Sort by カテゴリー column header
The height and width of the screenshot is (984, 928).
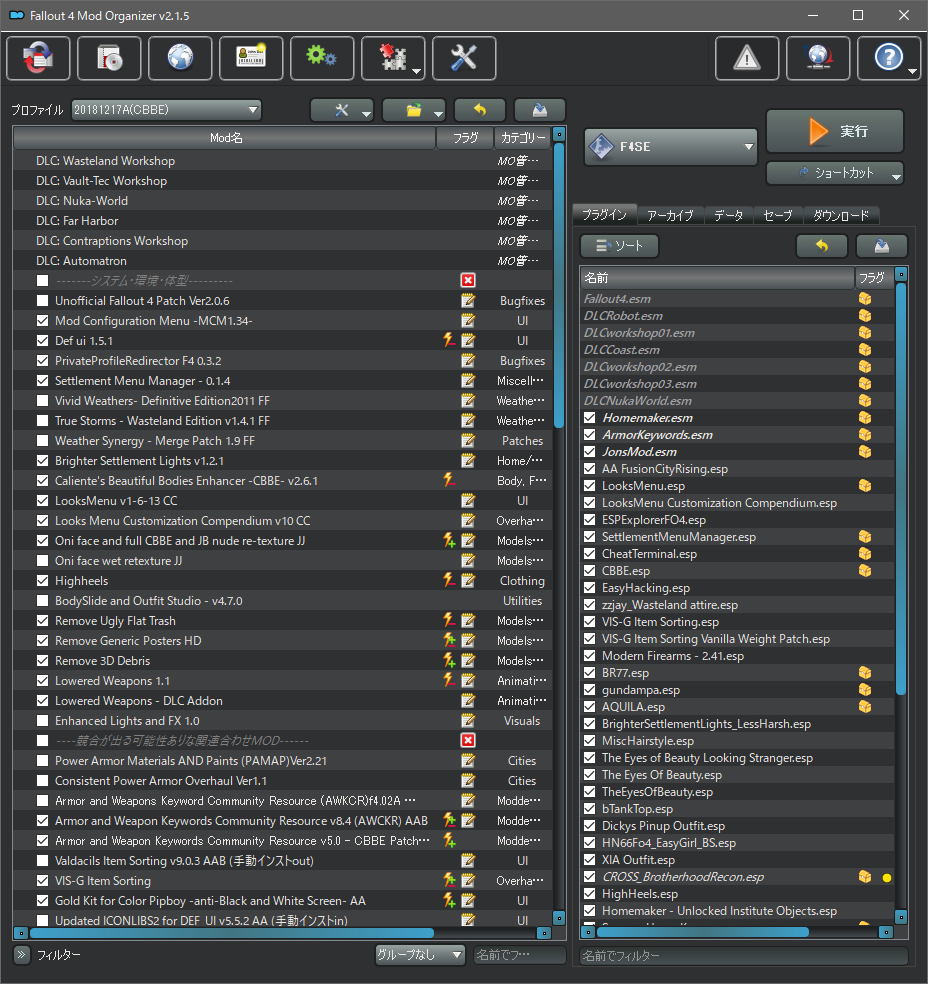point(523,138)
